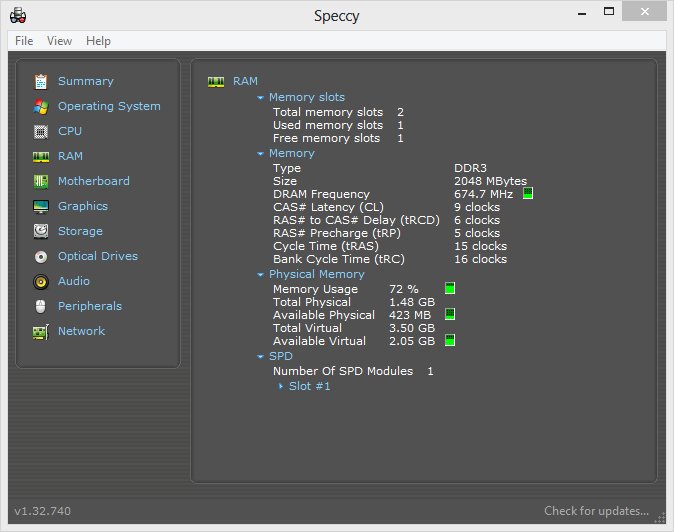
Task: Click the DRAM Frequency green graph icon
Action: pyautogui.click(x=528, y=193)
